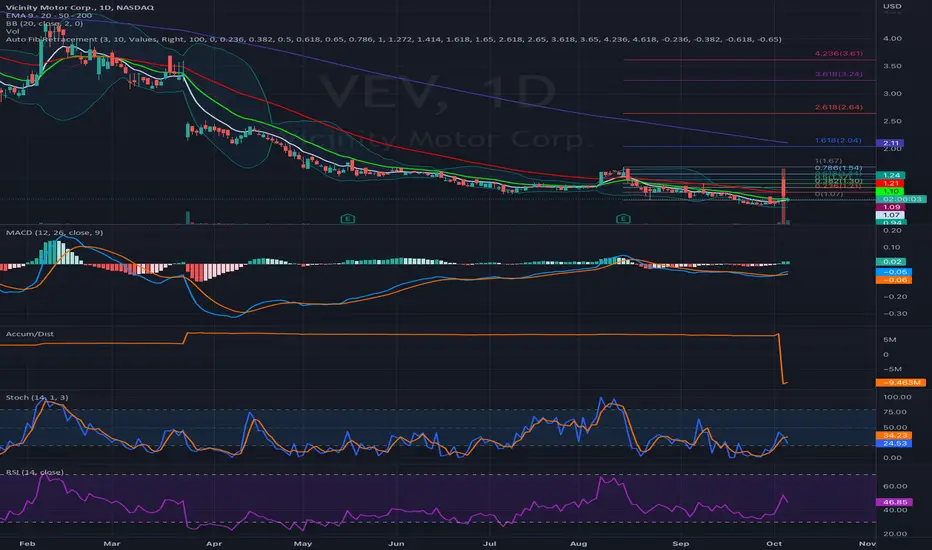
Task: Click the 4.00 price scale label
Action: (x=892, y=39)
